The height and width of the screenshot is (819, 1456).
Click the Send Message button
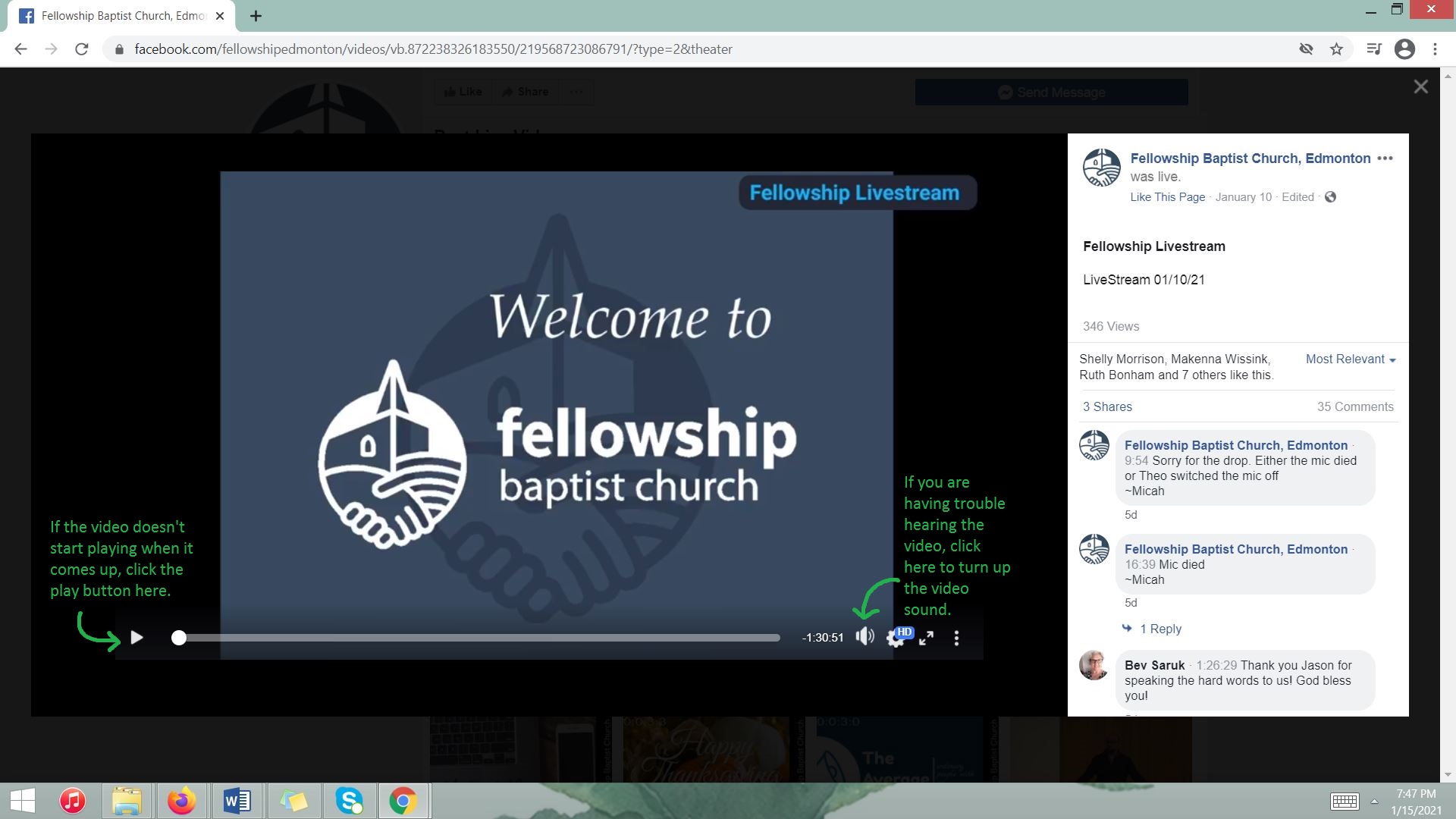(x=1051, y=93)
